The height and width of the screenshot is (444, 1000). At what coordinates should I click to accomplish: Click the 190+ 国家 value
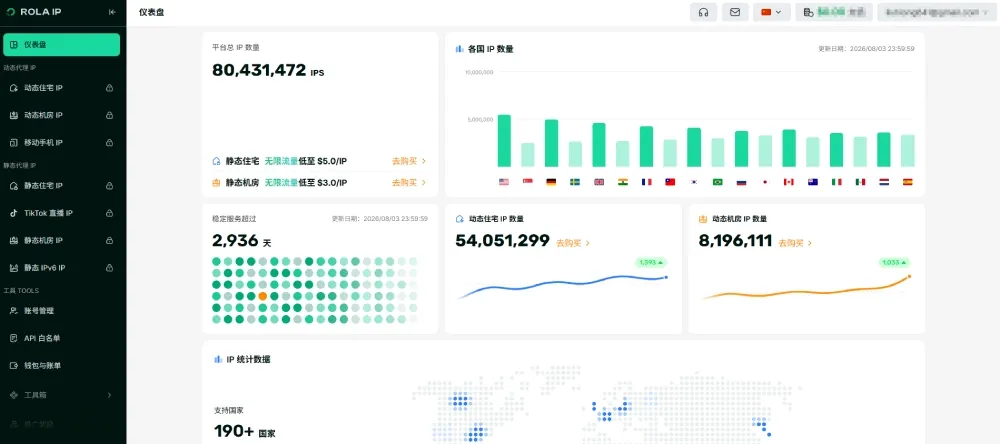[x=244, y=431]
